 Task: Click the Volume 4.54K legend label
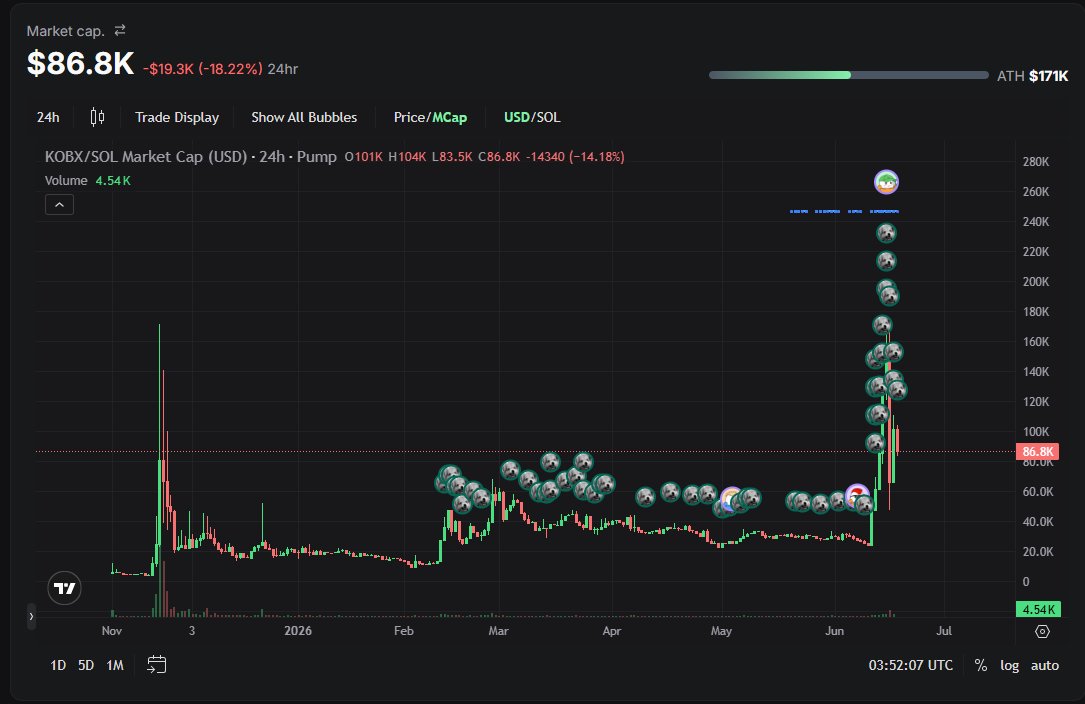[x=87, y=181]
